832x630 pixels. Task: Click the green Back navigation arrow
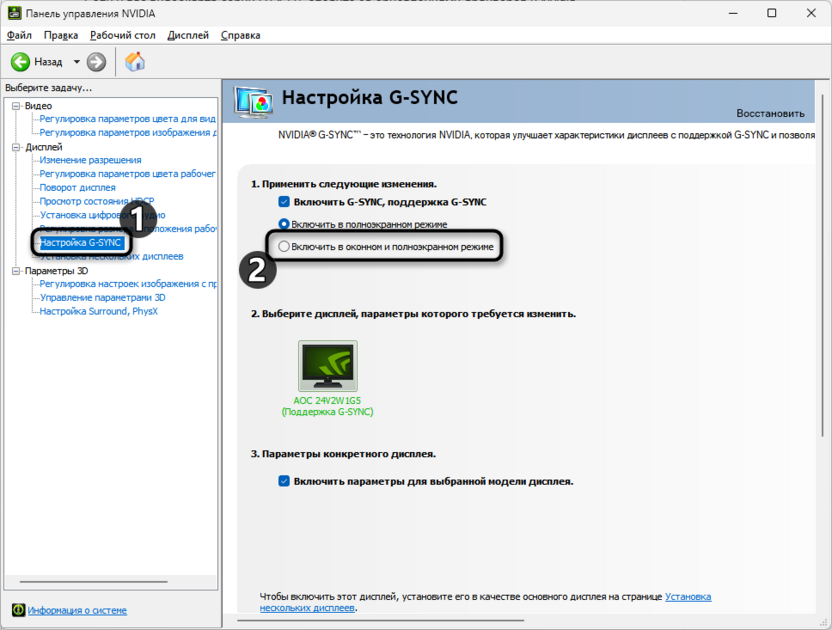click(20, 61)
